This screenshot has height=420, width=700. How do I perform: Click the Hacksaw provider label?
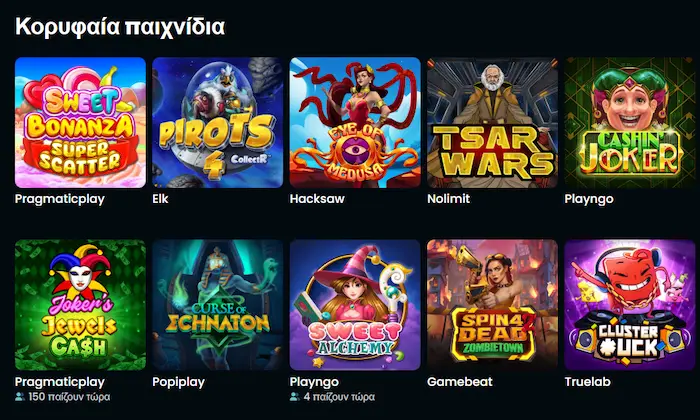pos(317,199)
